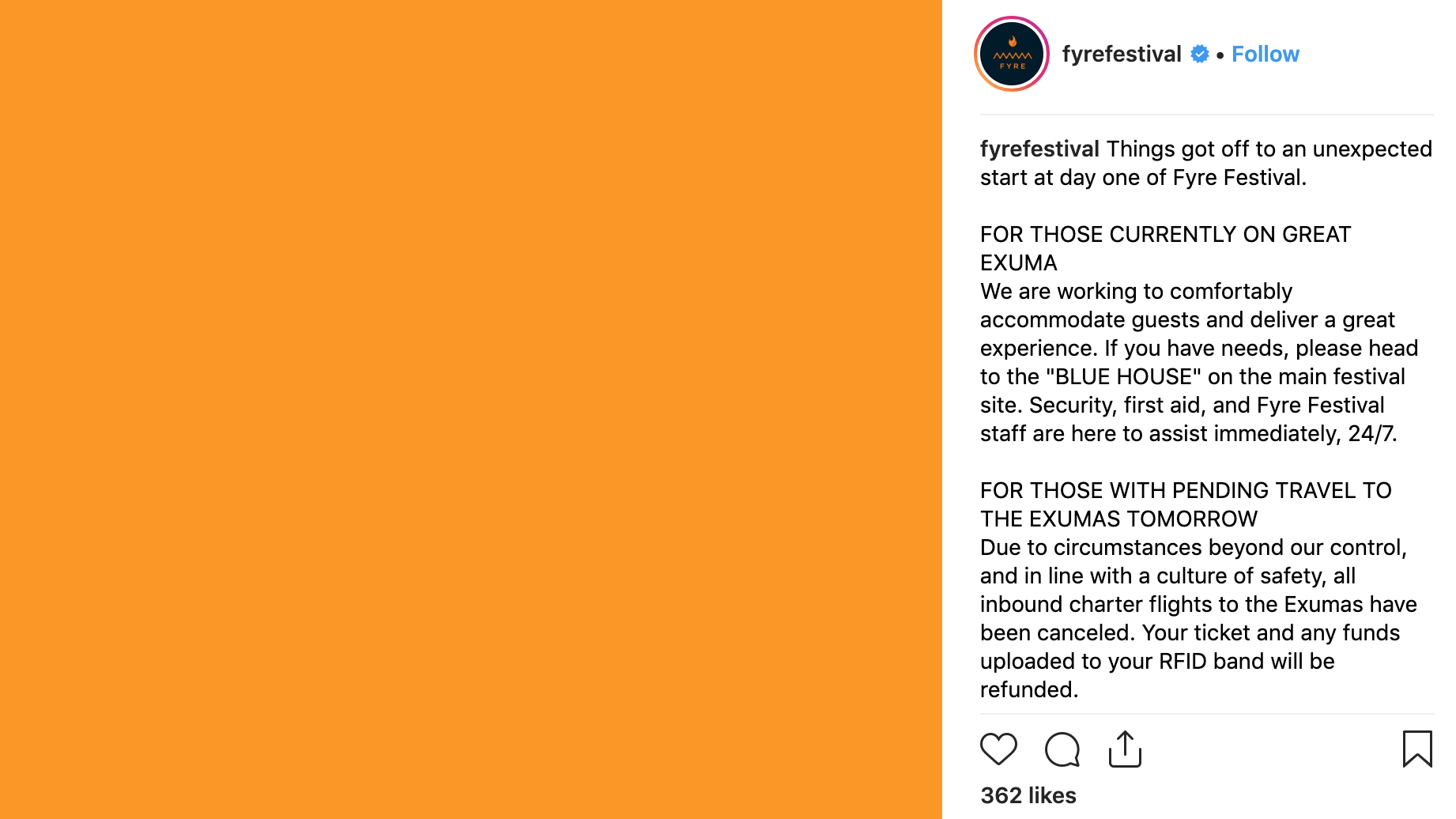Click "24/7" in the caption text
The image size is (1456, 819).
(1371, 434)
